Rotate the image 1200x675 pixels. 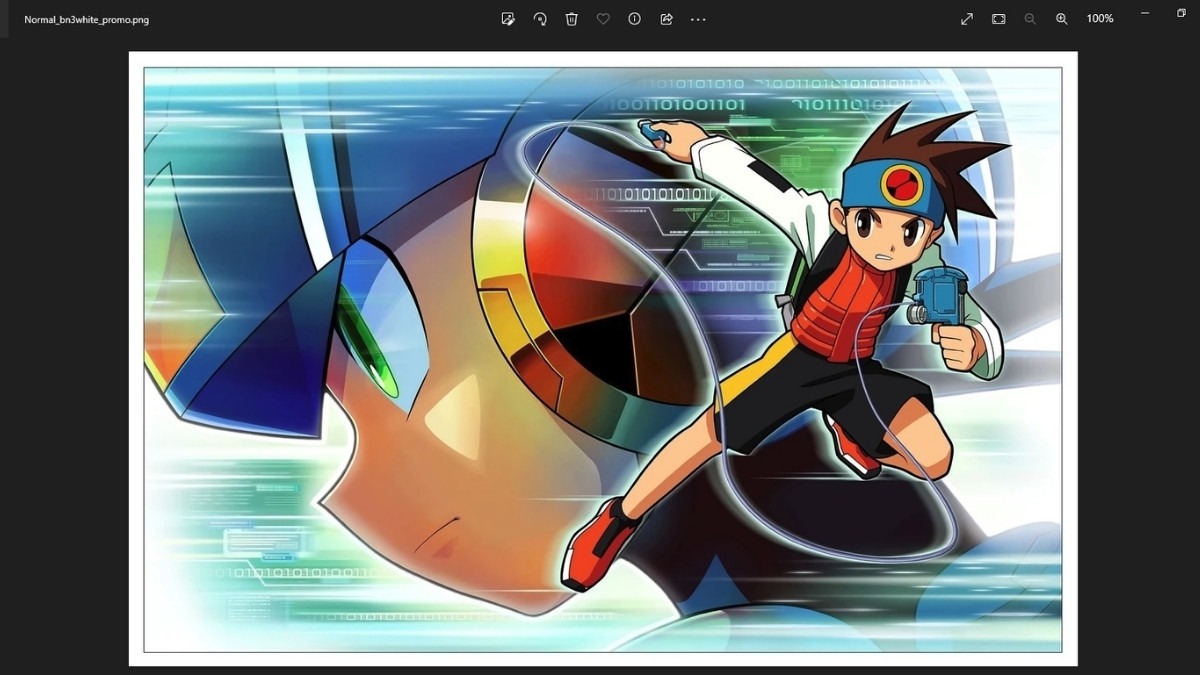click(x=540, y=19)
